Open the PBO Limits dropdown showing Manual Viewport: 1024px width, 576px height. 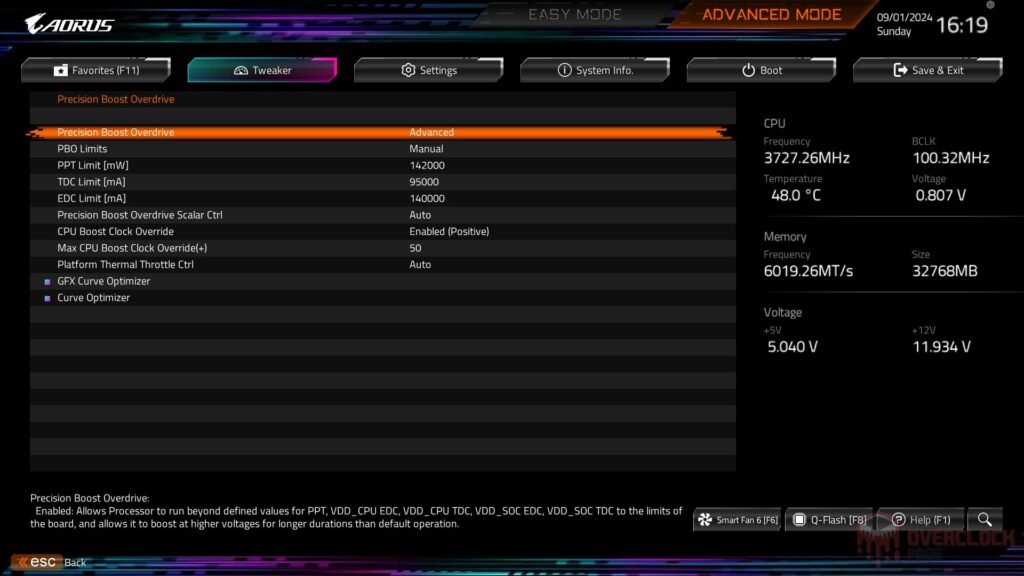coord(427,148)
